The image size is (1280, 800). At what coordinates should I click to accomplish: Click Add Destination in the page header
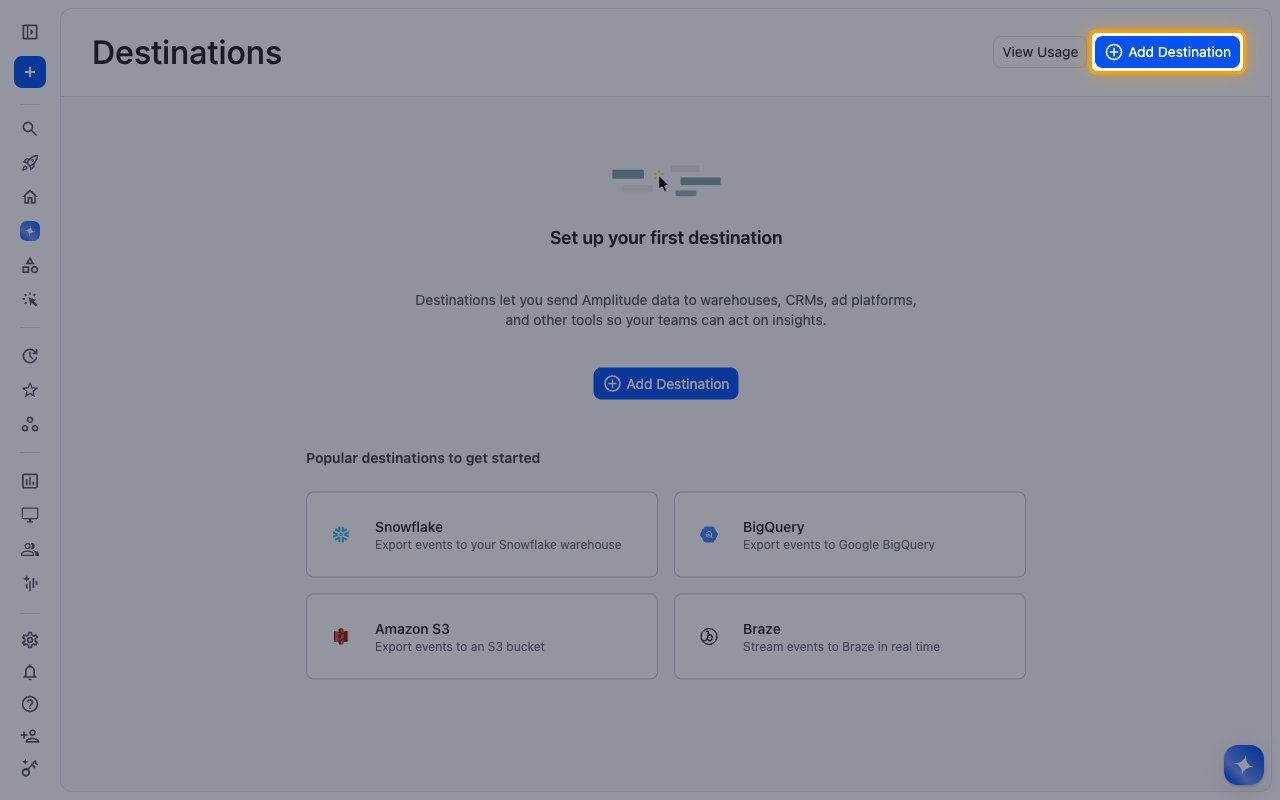click(x=1167, y=52)
